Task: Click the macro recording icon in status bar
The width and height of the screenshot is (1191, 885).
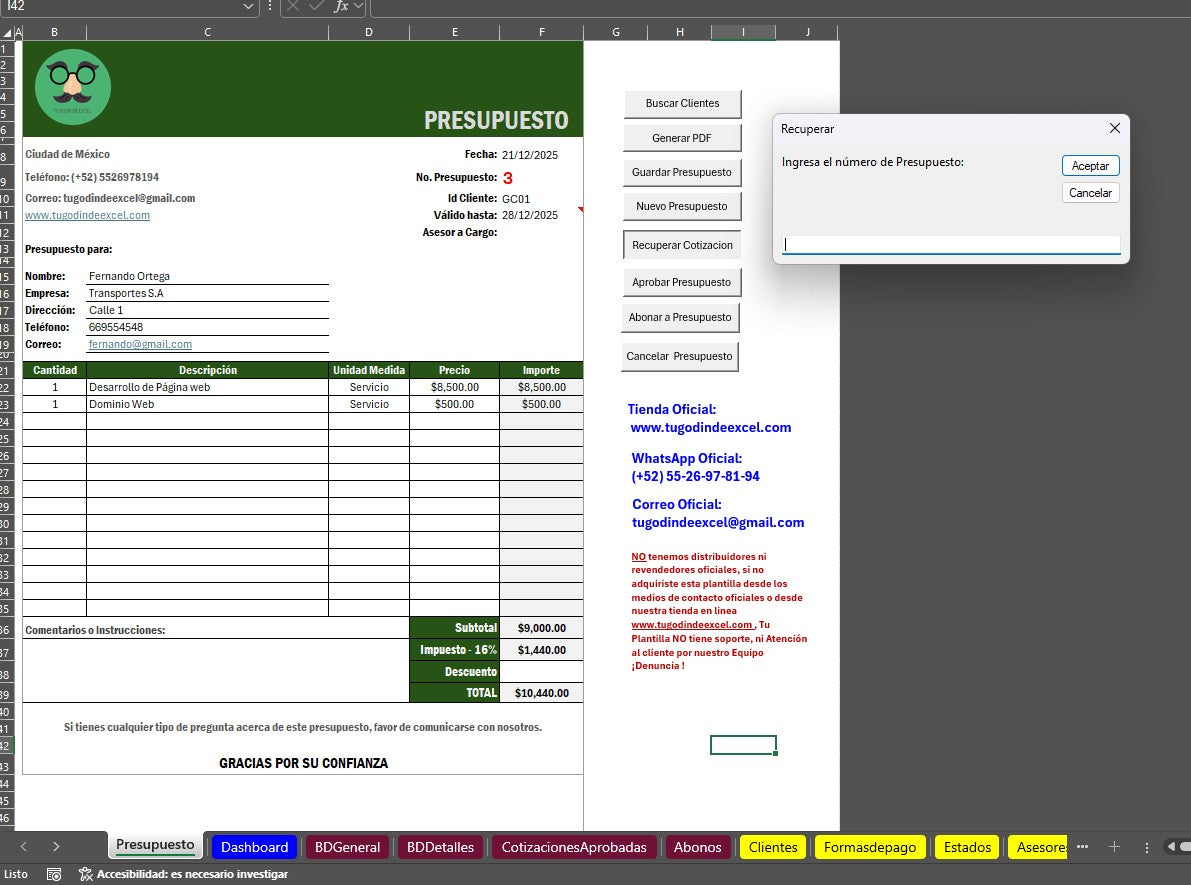Action: [x=54, y=873]
